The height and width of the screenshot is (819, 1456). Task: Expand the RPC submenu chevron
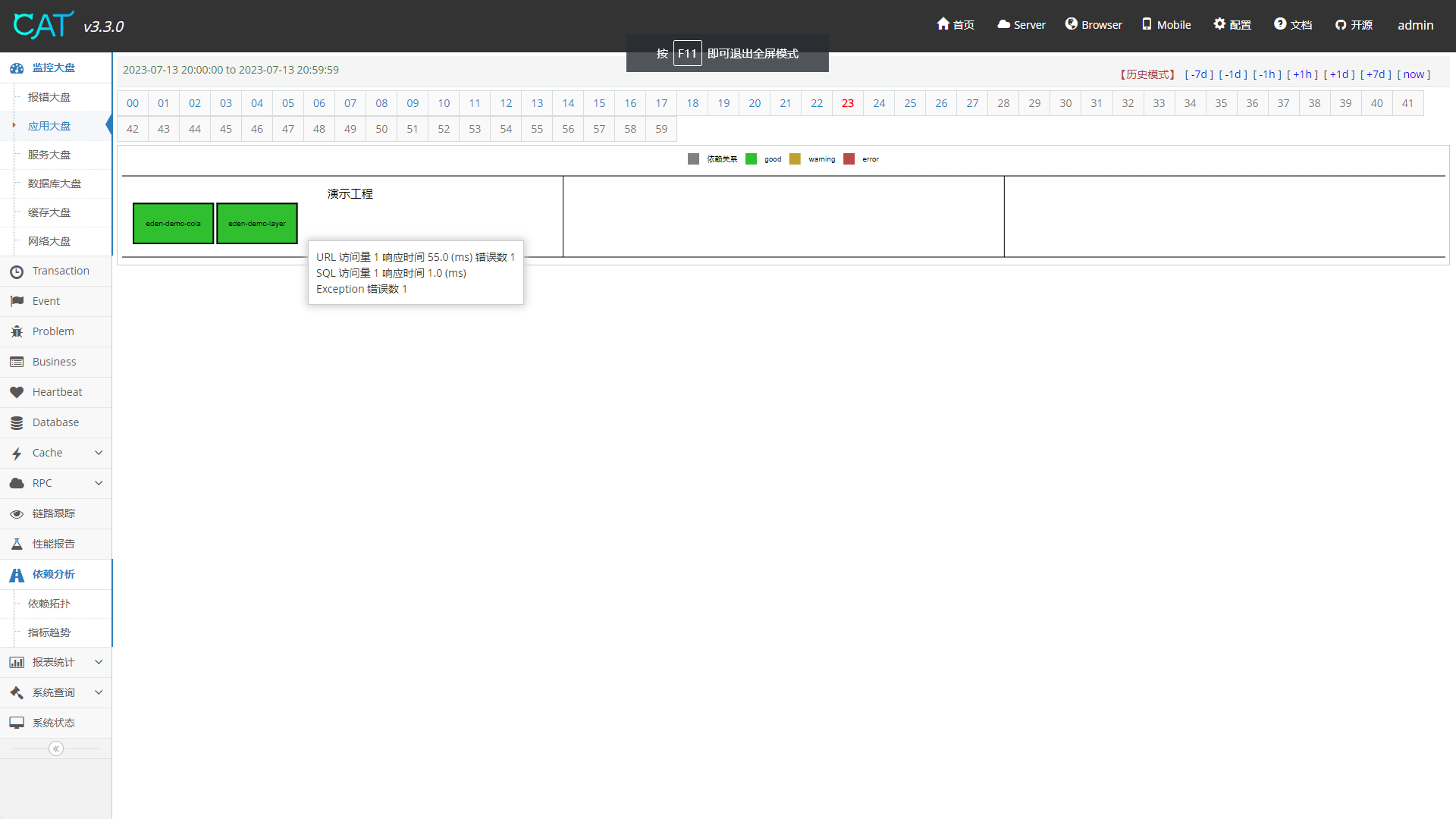(x=99, y=483)
